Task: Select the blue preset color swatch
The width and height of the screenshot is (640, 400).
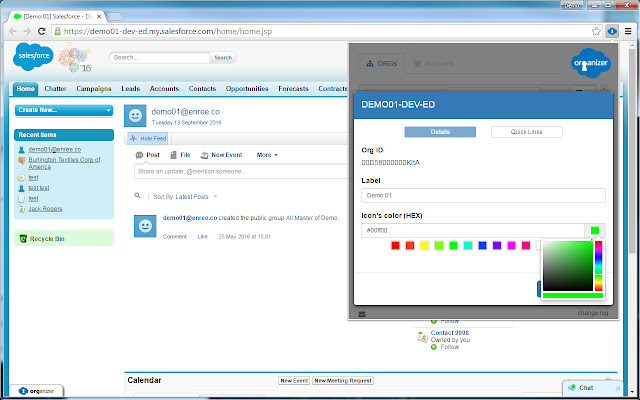Action: click(482, 245)
